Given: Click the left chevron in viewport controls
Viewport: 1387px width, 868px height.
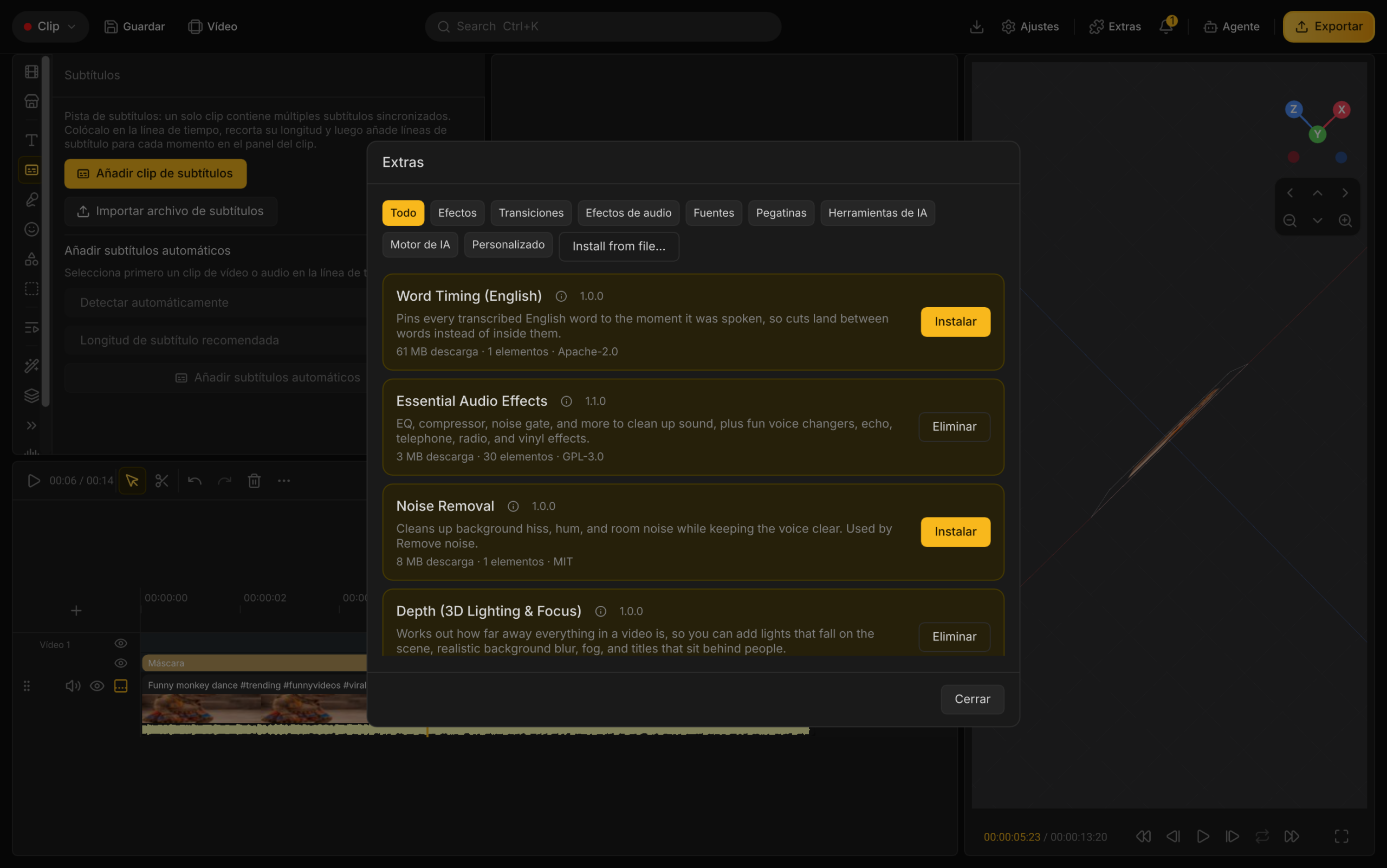Looking at the screenshot, I should pos(1290,193).
